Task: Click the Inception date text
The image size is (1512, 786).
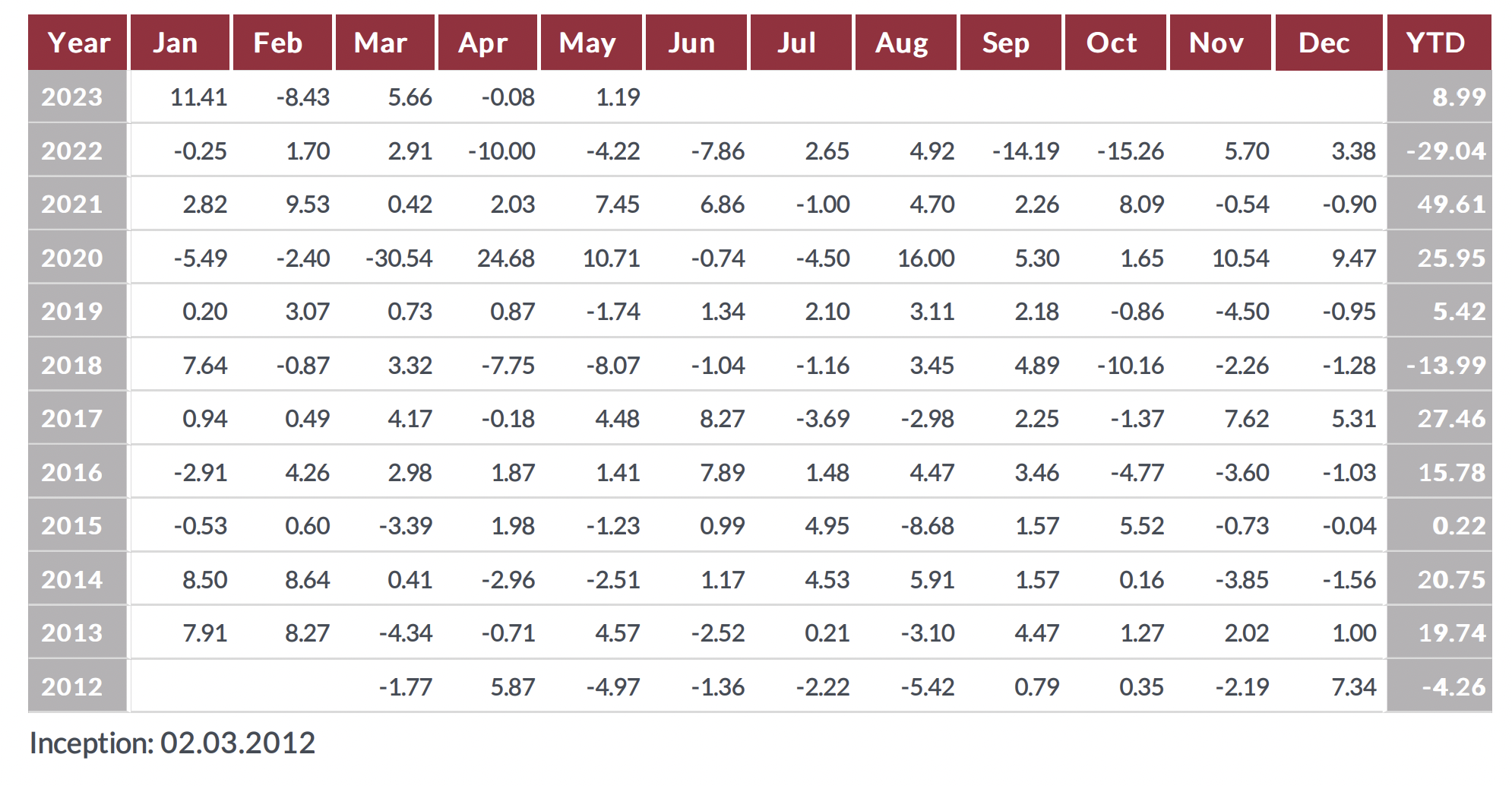Action: [x=172, y=743]
